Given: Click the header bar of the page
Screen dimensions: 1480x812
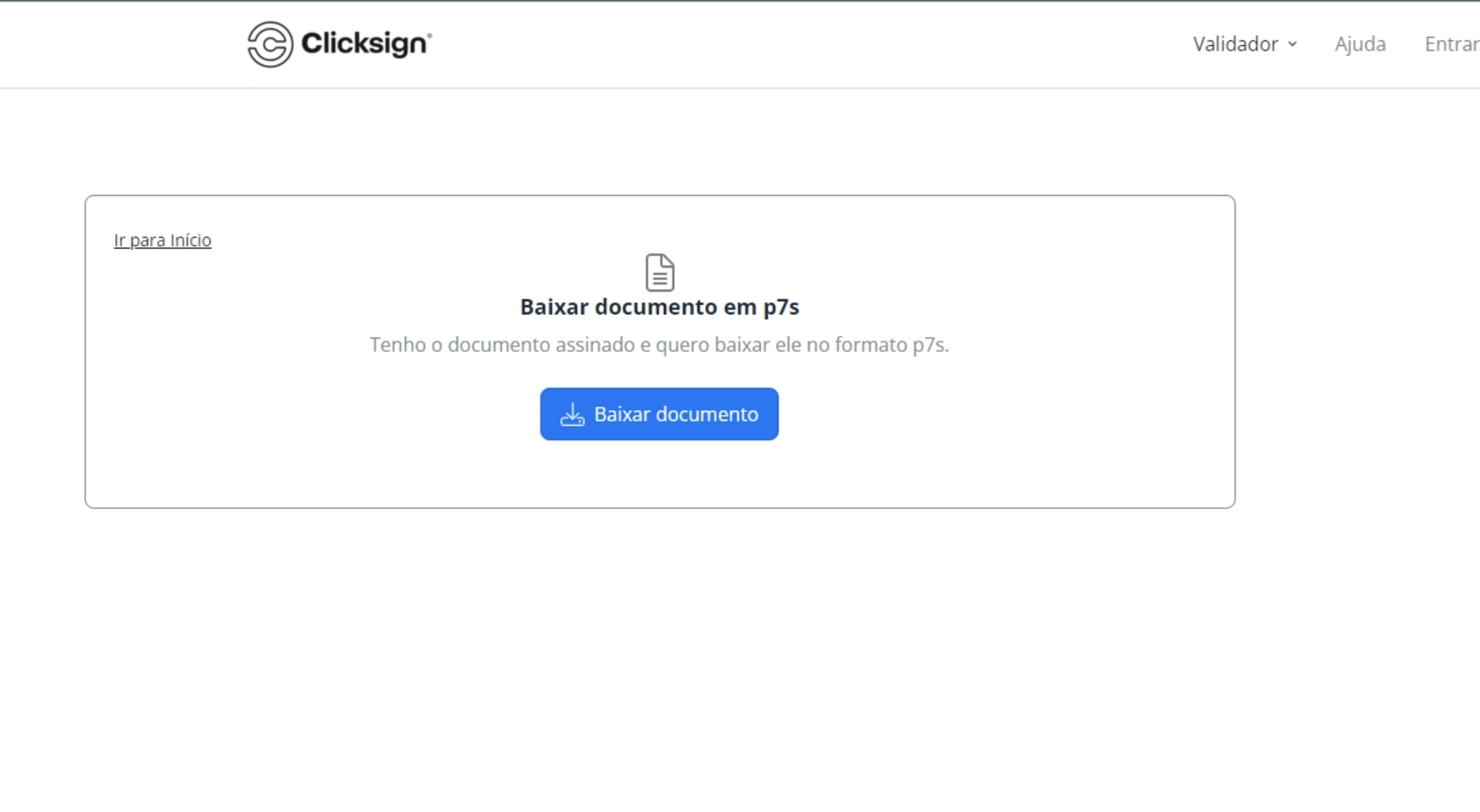Looking at the screenshot, I should 860,44.
